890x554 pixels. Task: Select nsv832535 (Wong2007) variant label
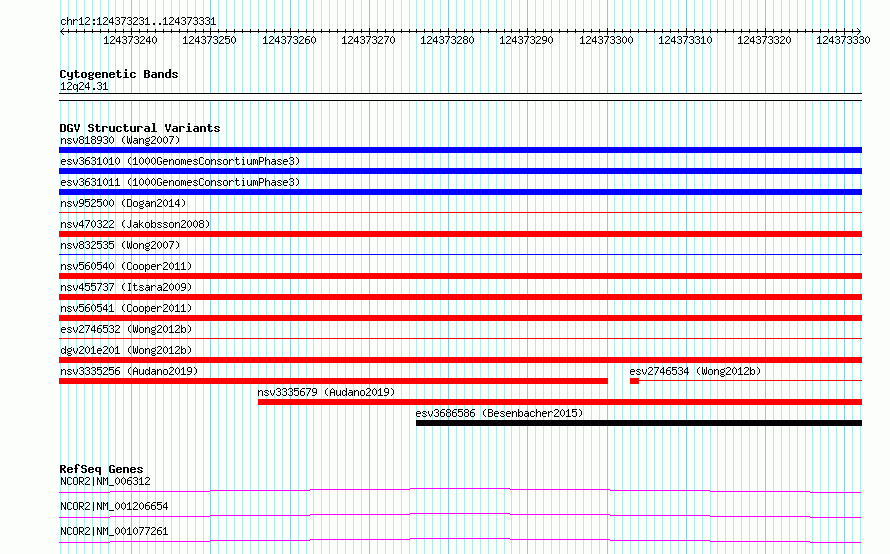coord(120,245)
